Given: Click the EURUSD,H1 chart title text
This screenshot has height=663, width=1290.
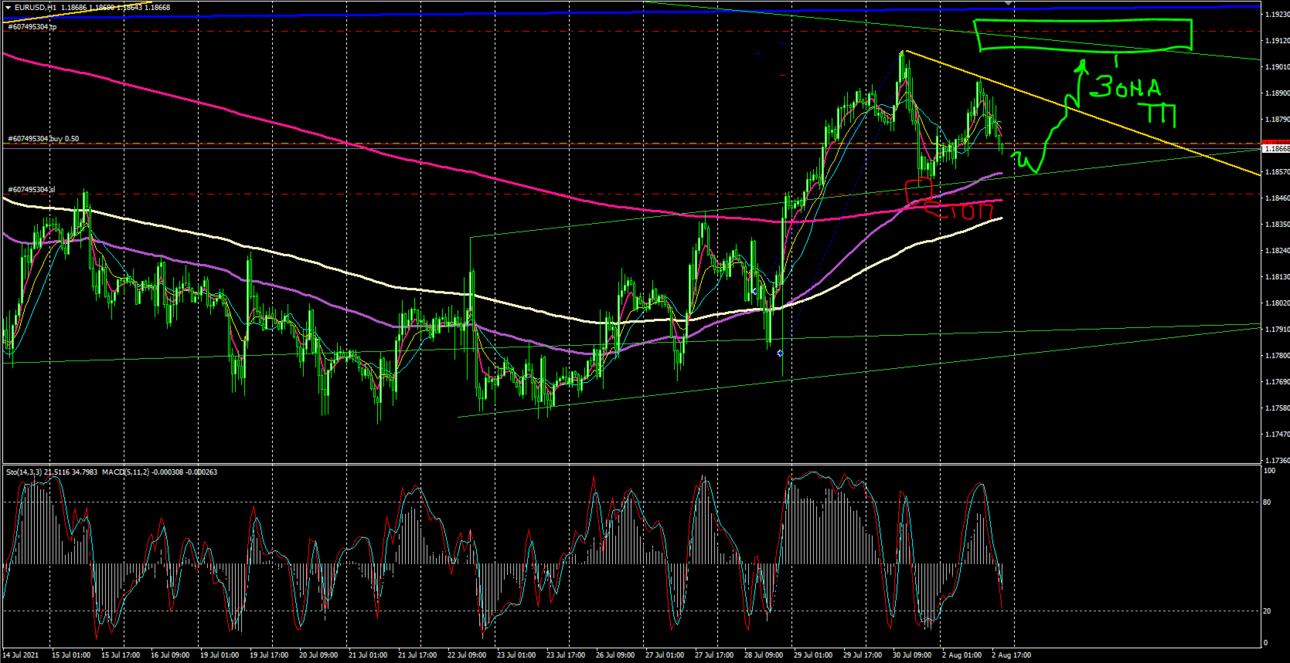Looking at the screenshot, I should pos(36,7).
